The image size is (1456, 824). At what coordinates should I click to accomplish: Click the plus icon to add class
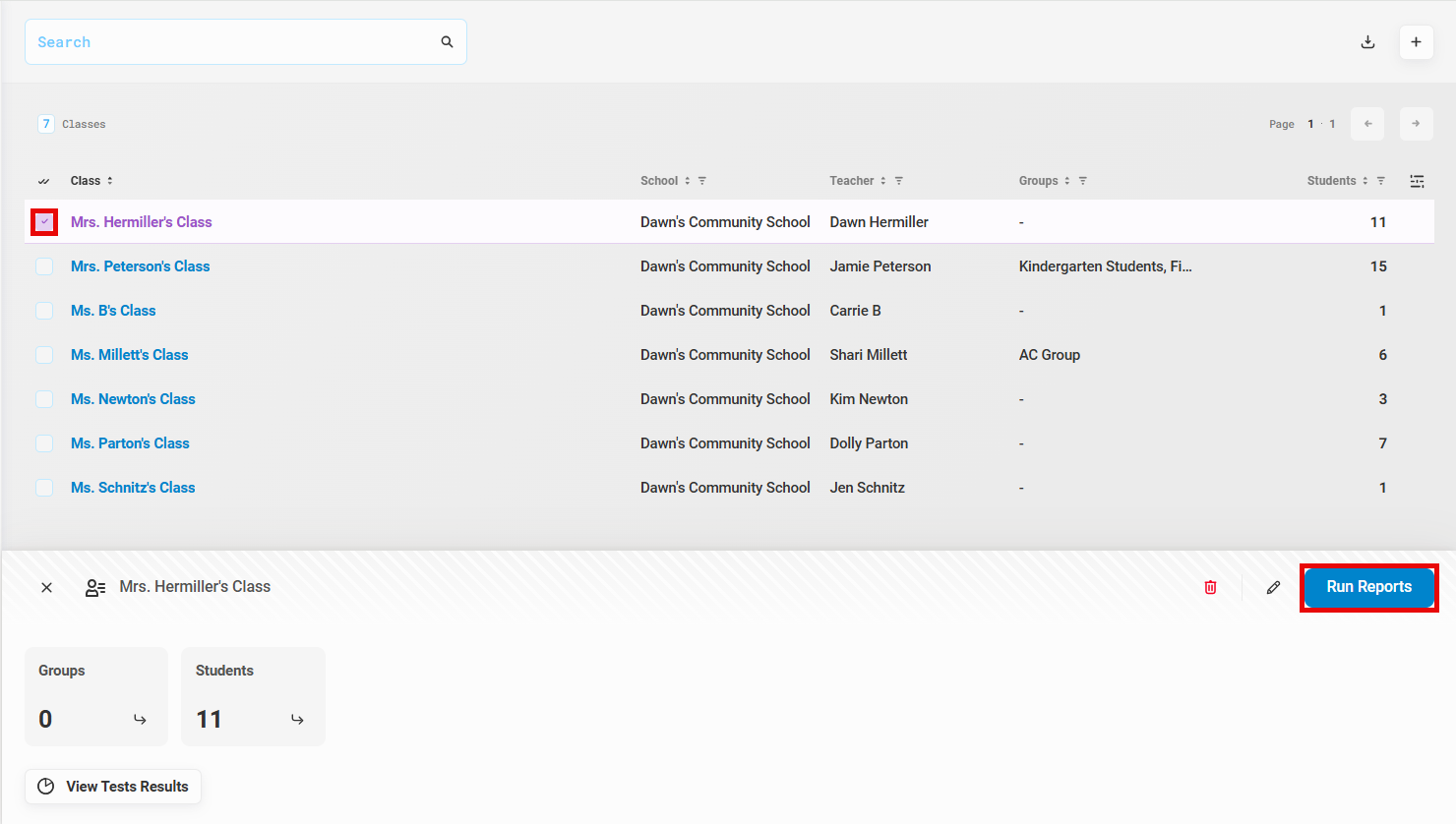coord(1416,42)
